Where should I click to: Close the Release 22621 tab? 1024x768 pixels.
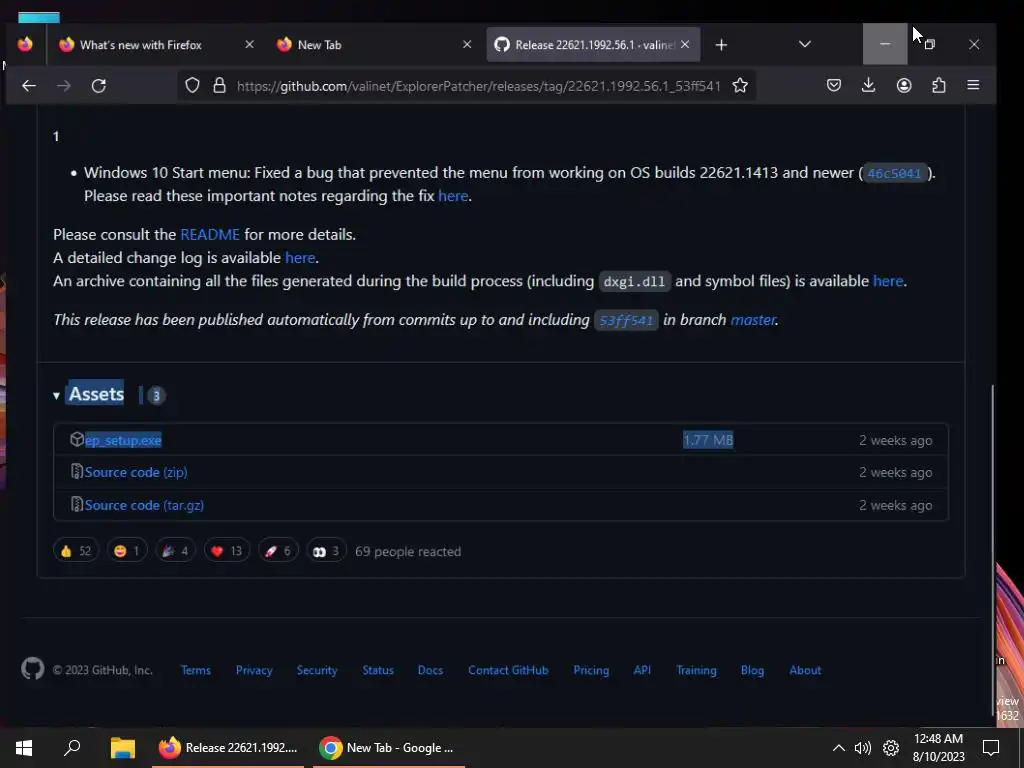[685, 44]
